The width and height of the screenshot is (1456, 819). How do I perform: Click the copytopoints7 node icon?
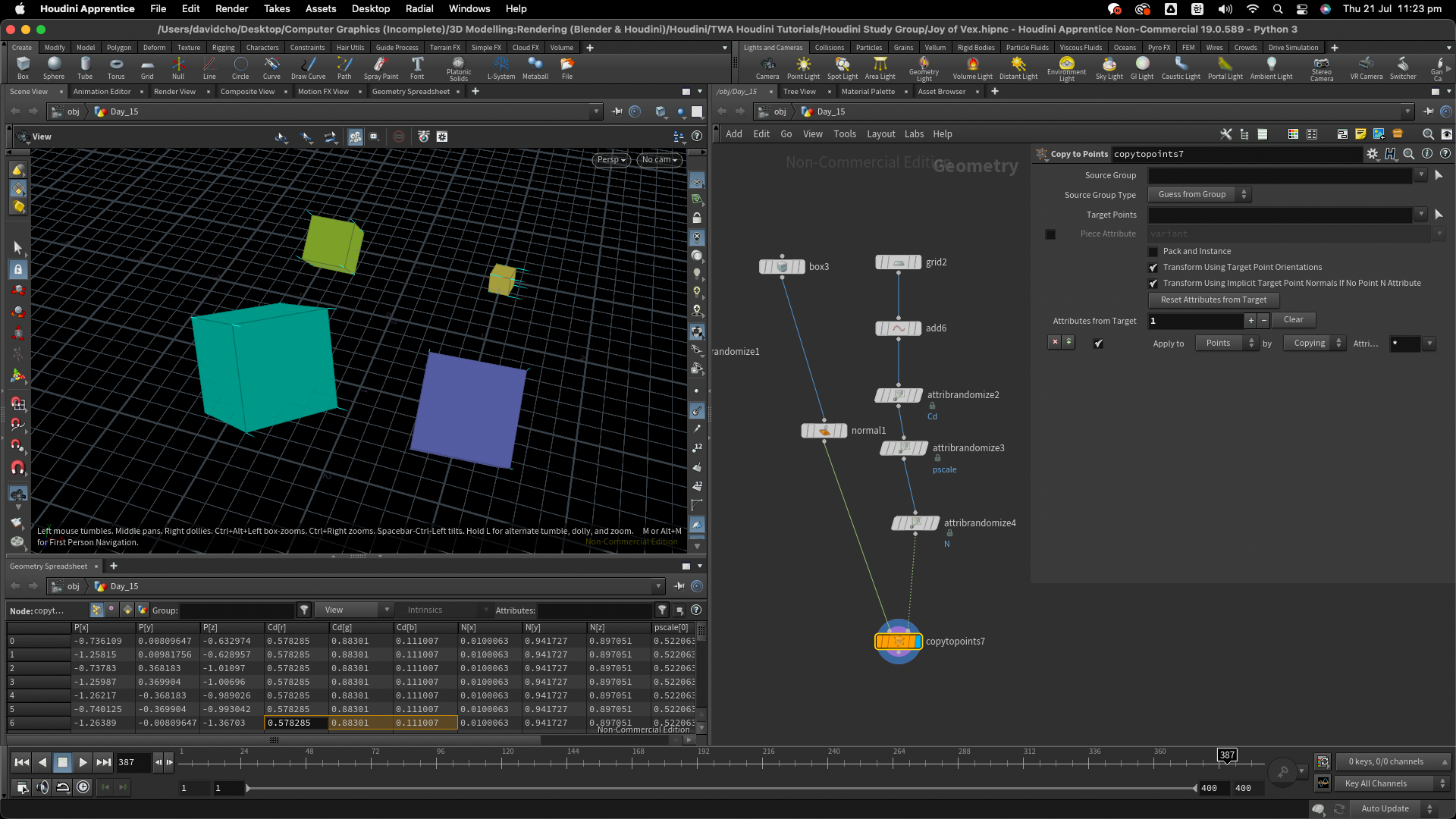899,642
